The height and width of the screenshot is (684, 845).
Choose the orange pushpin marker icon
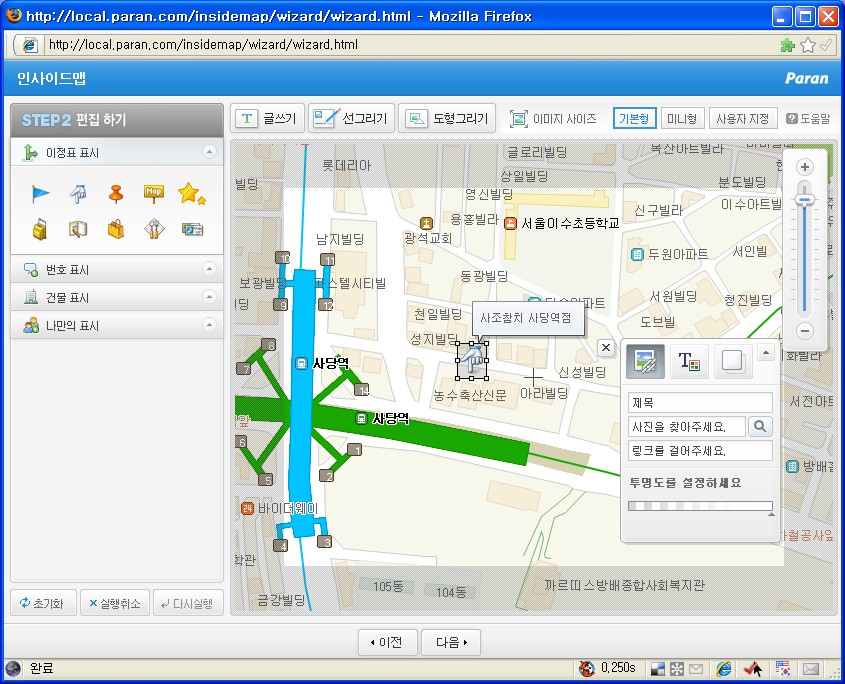coord(116,194)
